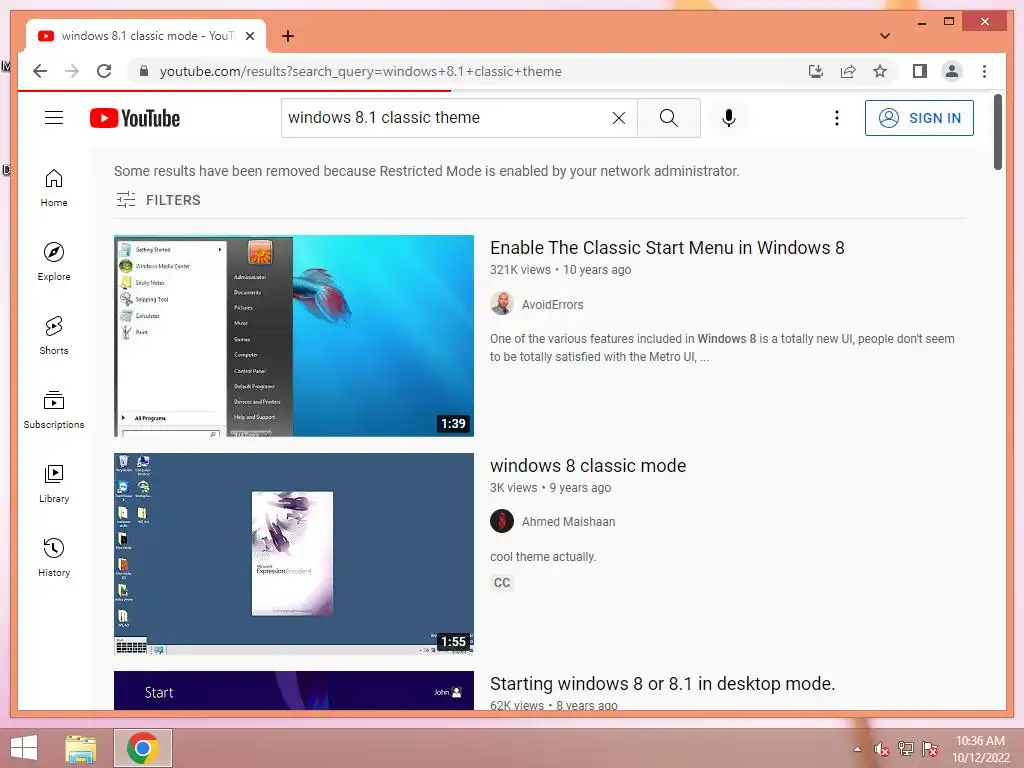Open windows 8 classic mode video title
Viewport: 1024px width, 768px height.
(588, 466)
